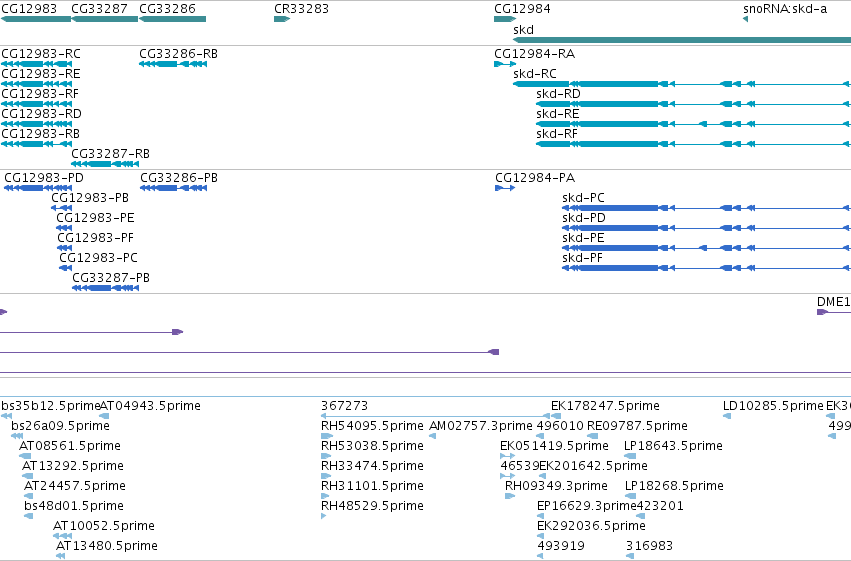Click the AM02757.3prime EST label
The height and width of the screenshot is (561, 851).
click(x=481, y=426)
